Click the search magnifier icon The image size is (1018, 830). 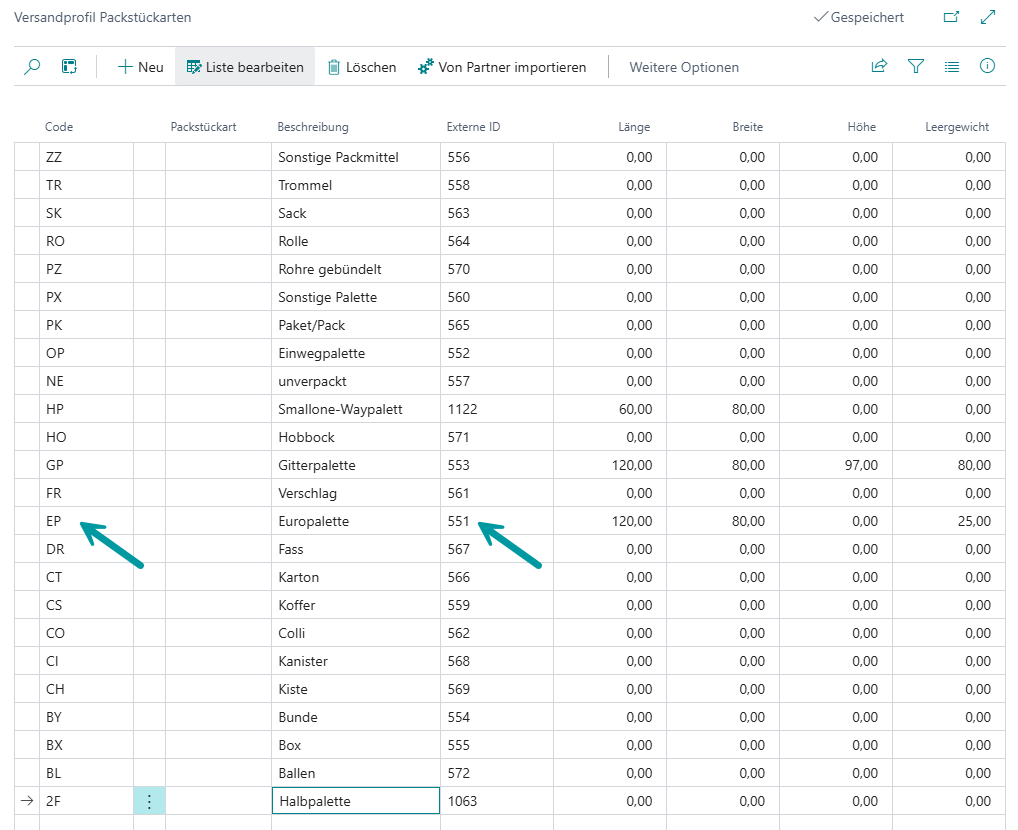coord(32,67)
